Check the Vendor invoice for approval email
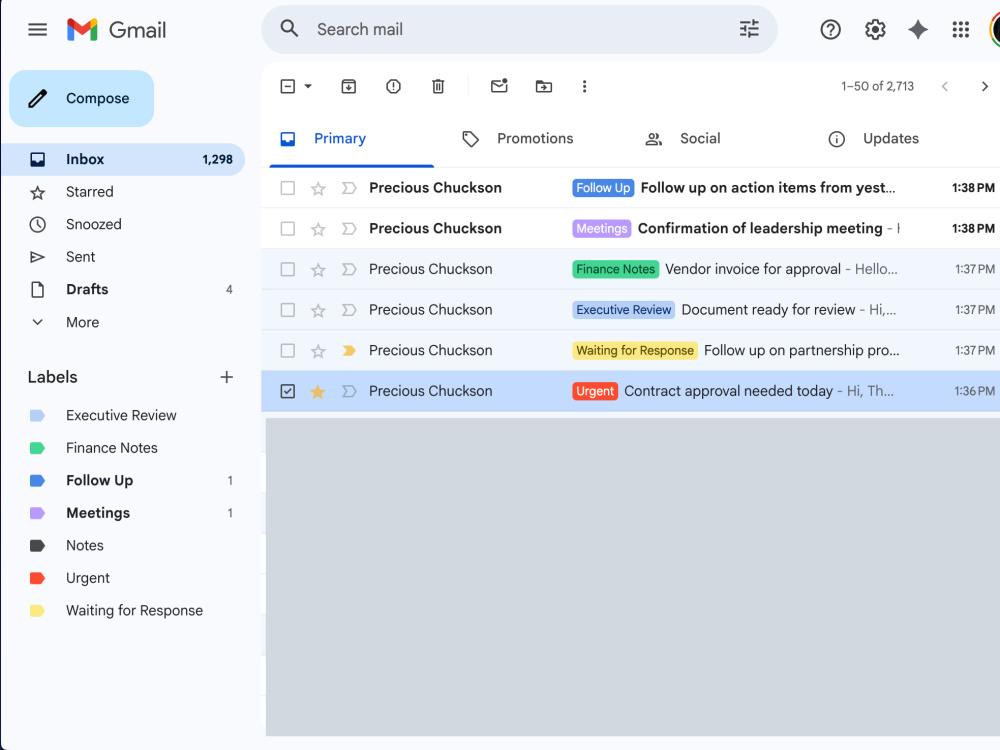This screenshot has width=1000, height=750. click(288, 269)
